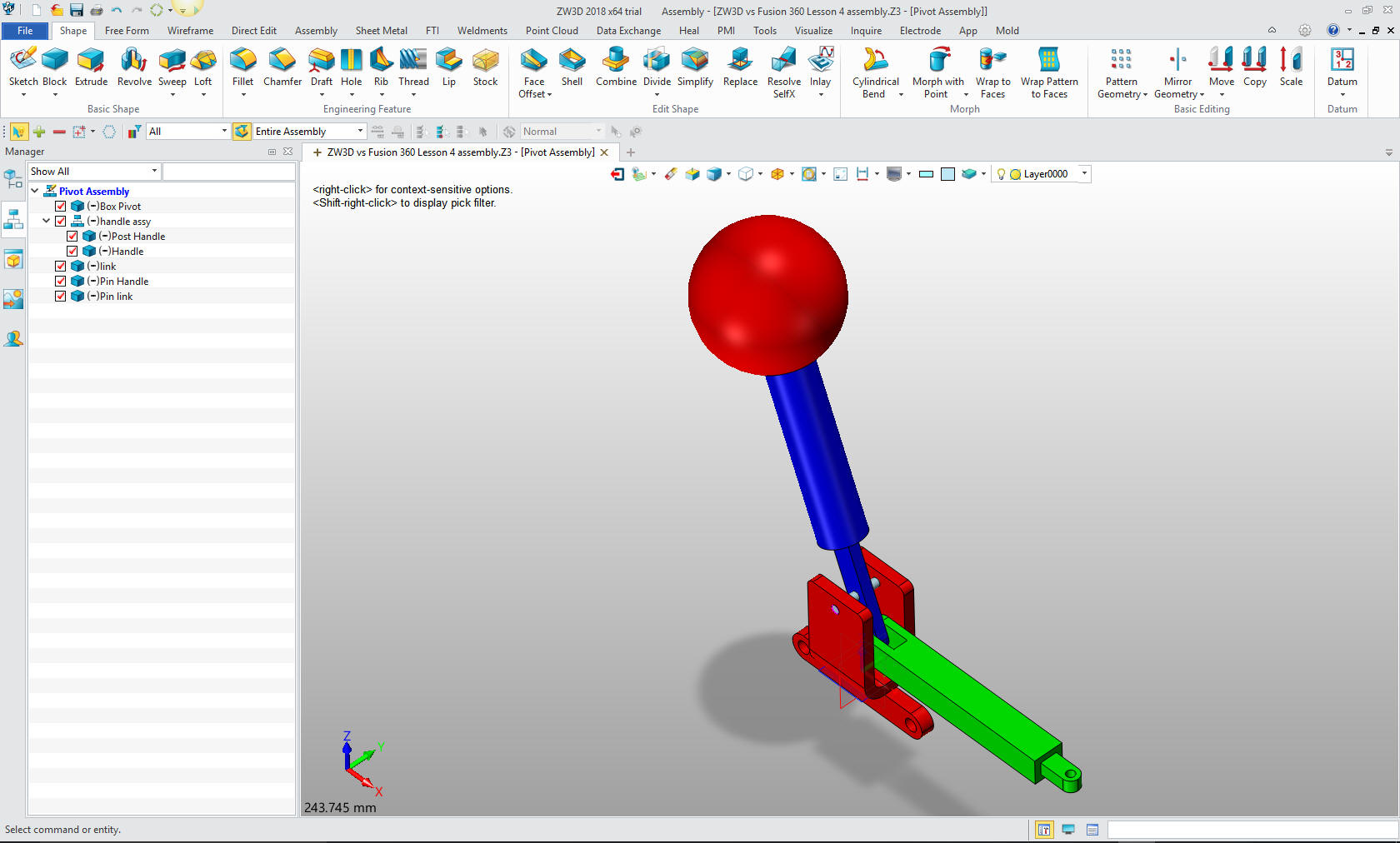Switch to the Wireframe tab

tap(190, 31)
